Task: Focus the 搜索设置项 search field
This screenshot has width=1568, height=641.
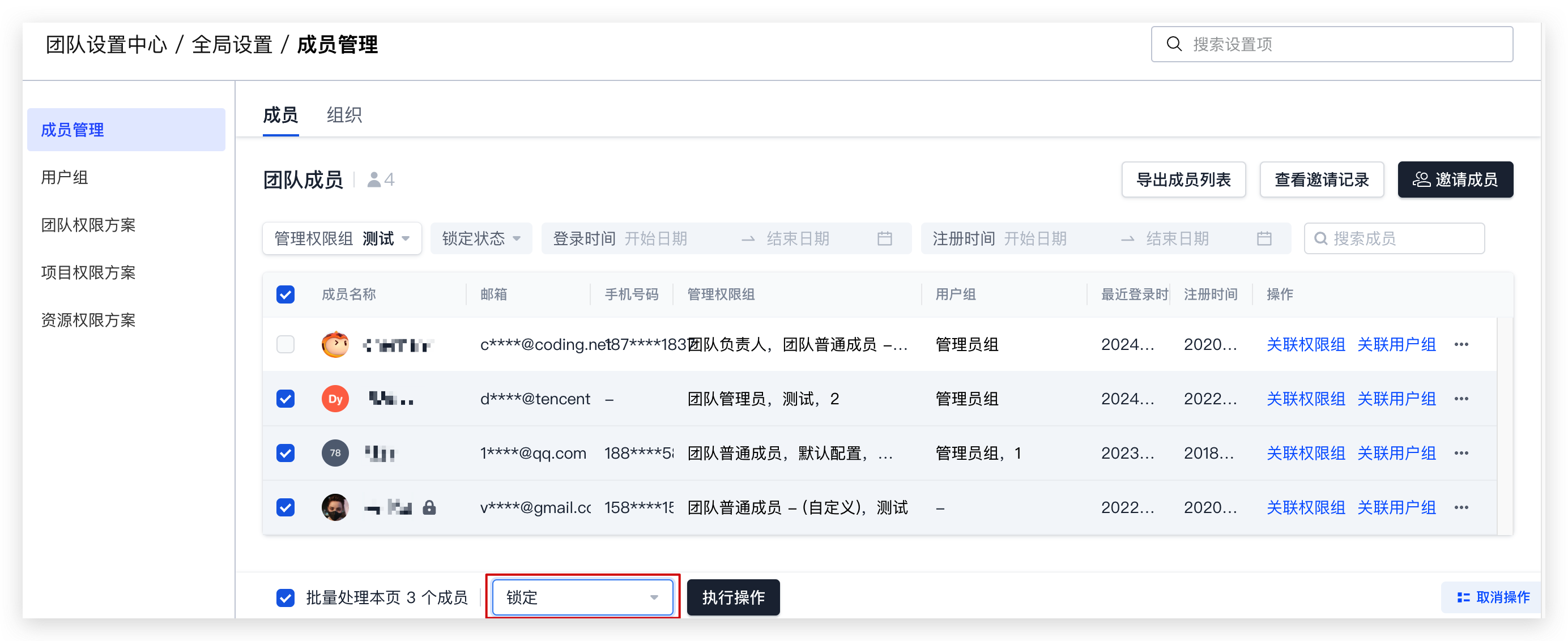Action: pos(1332,44)
